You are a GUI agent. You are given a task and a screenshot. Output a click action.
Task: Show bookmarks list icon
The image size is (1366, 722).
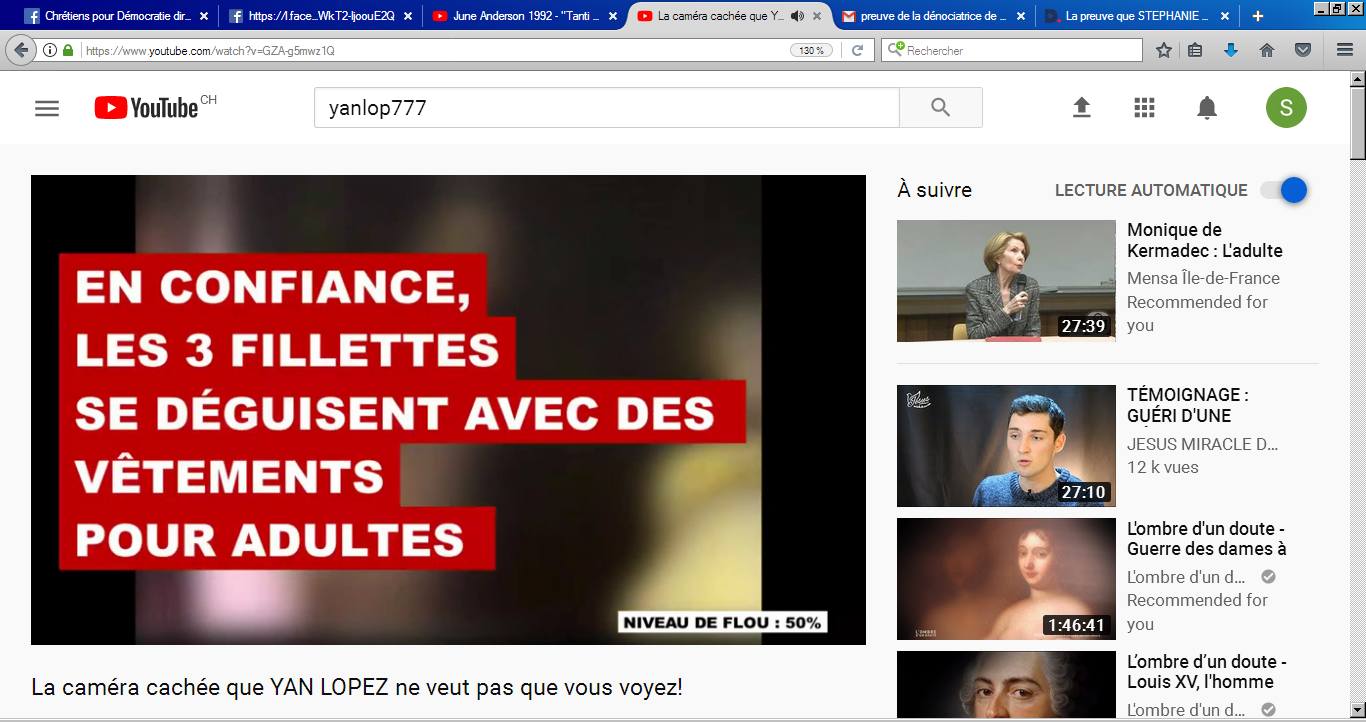pyautogui.click(x=1195, y=50)
